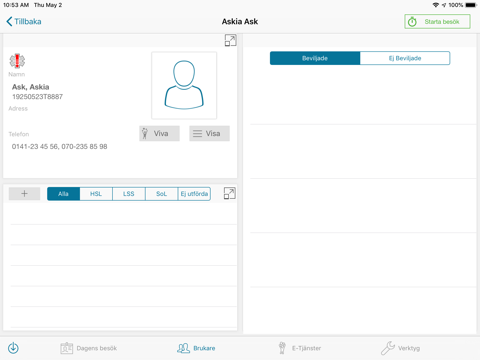Open the Verktyg tools tab
Screen dimensions: 480x360
point(400,348)
